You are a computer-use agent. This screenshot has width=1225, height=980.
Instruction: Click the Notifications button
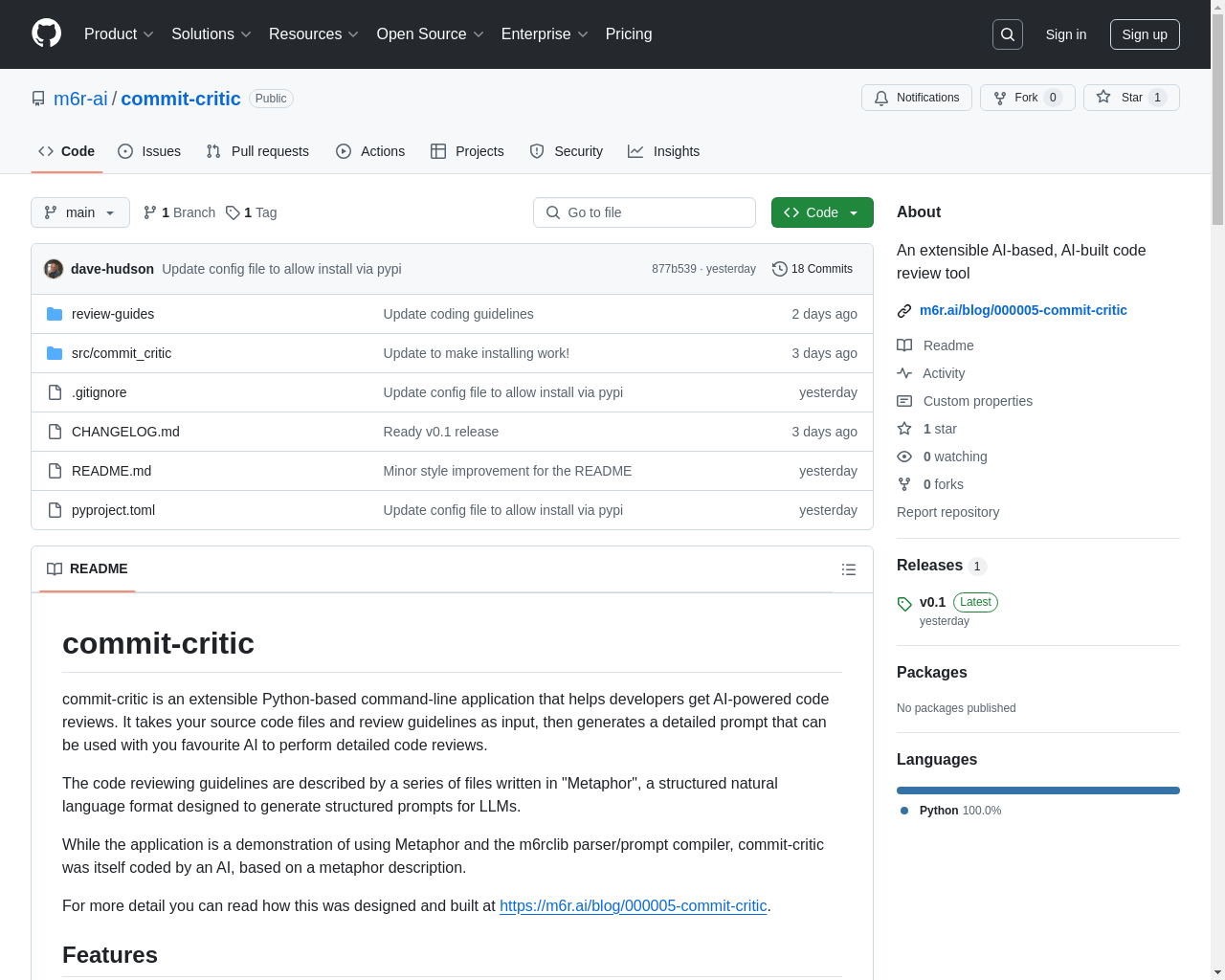point(917,98)
